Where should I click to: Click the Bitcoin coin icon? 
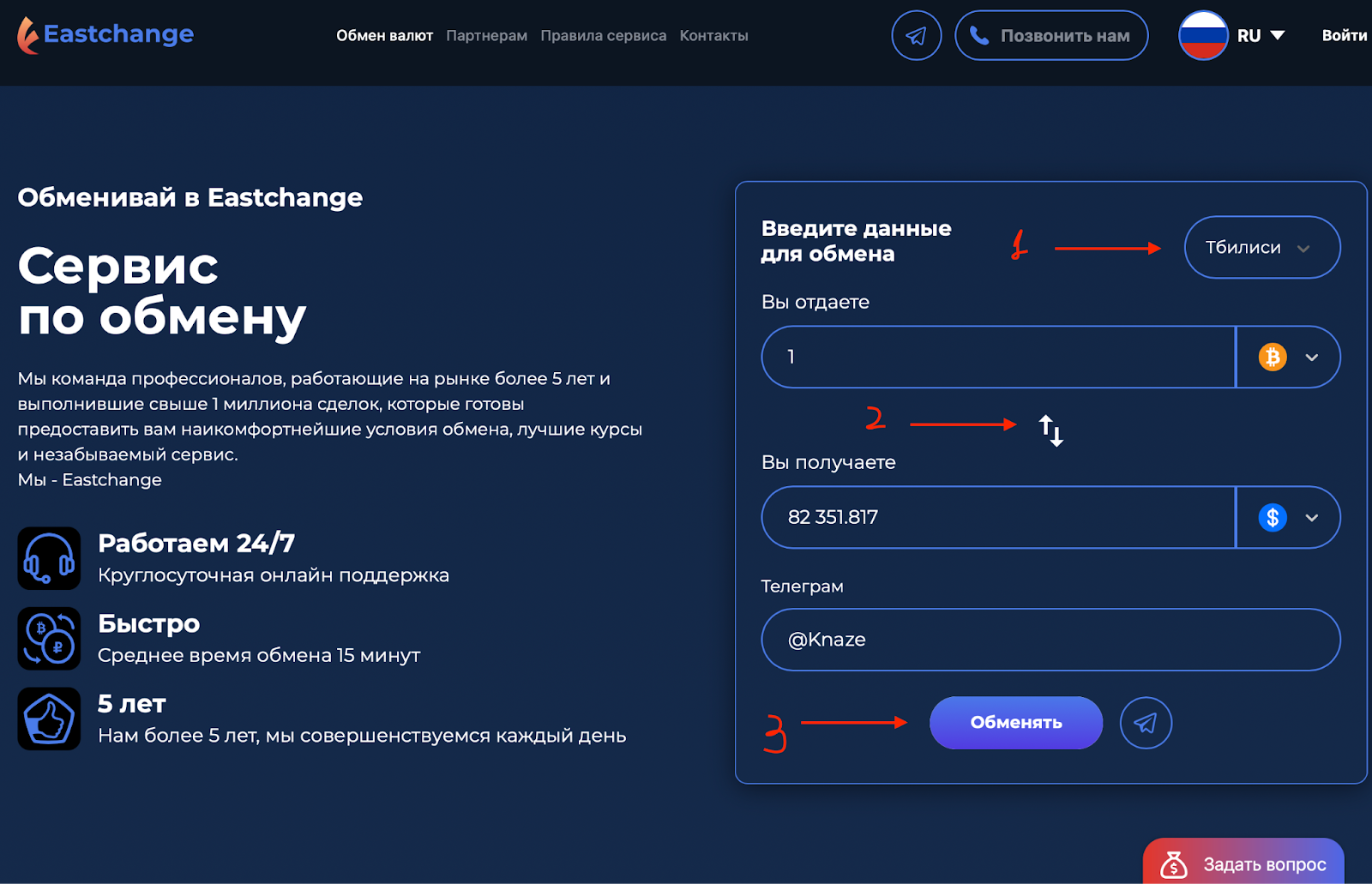click(x=1273, y=357)
